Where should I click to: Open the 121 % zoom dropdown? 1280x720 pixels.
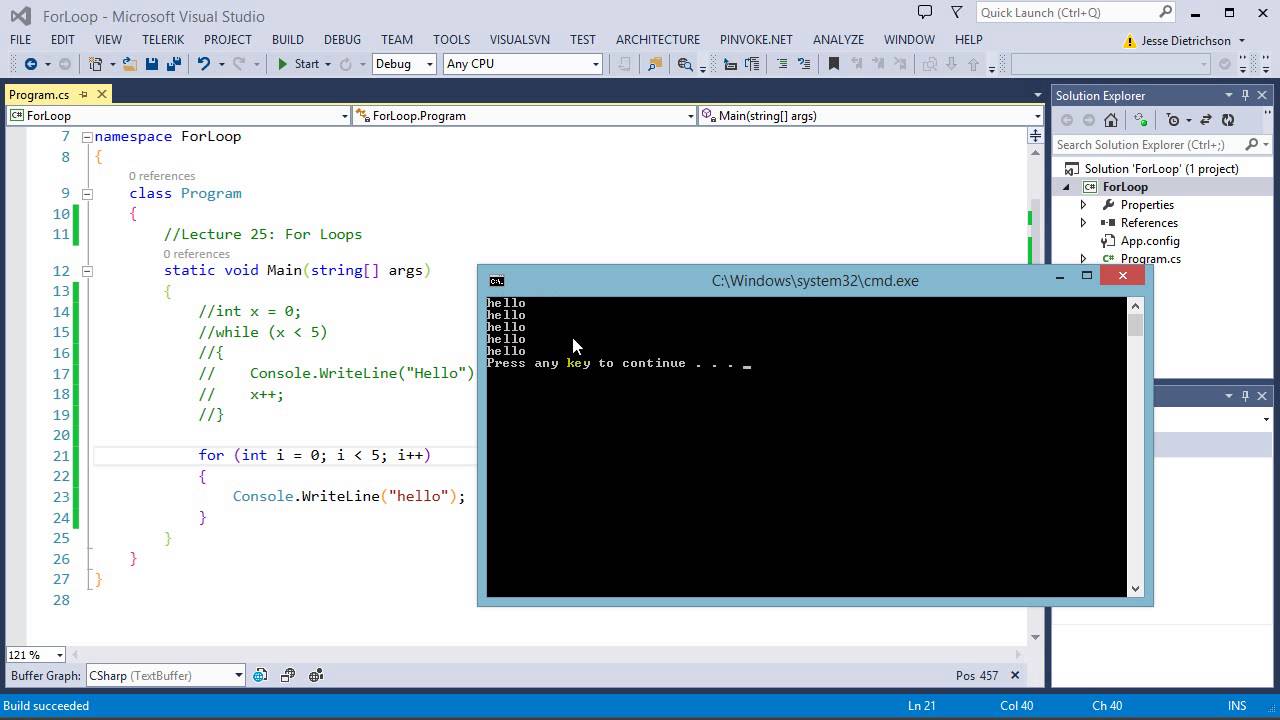click(x=36, y=655)
